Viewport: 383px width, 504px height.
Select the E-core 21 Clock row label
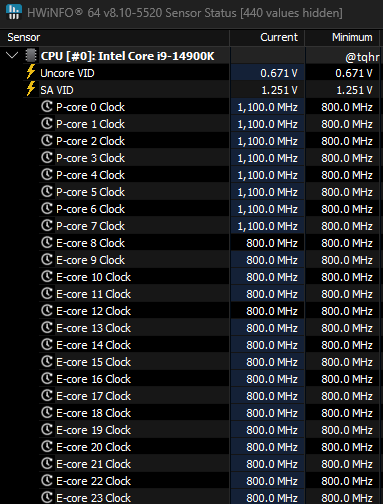coord(93,464)
